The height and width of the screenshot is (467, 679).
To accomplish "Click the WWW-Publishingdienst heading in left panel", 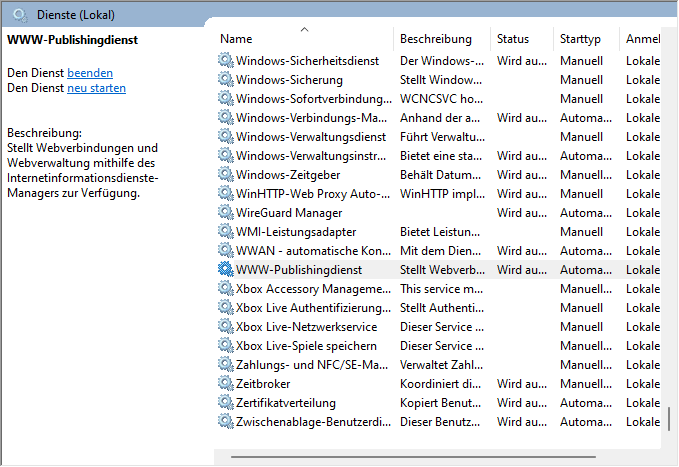I will pyautogui.click(x=72, y=40).
